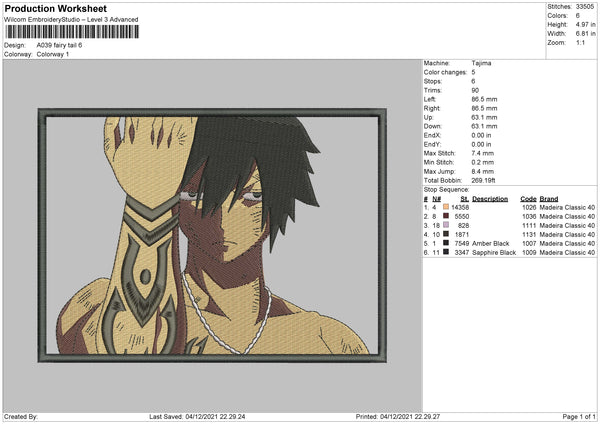600x424 pixels.
Task: Click the Machine value 'Tajima'
Action: click(x=481, y=63)
